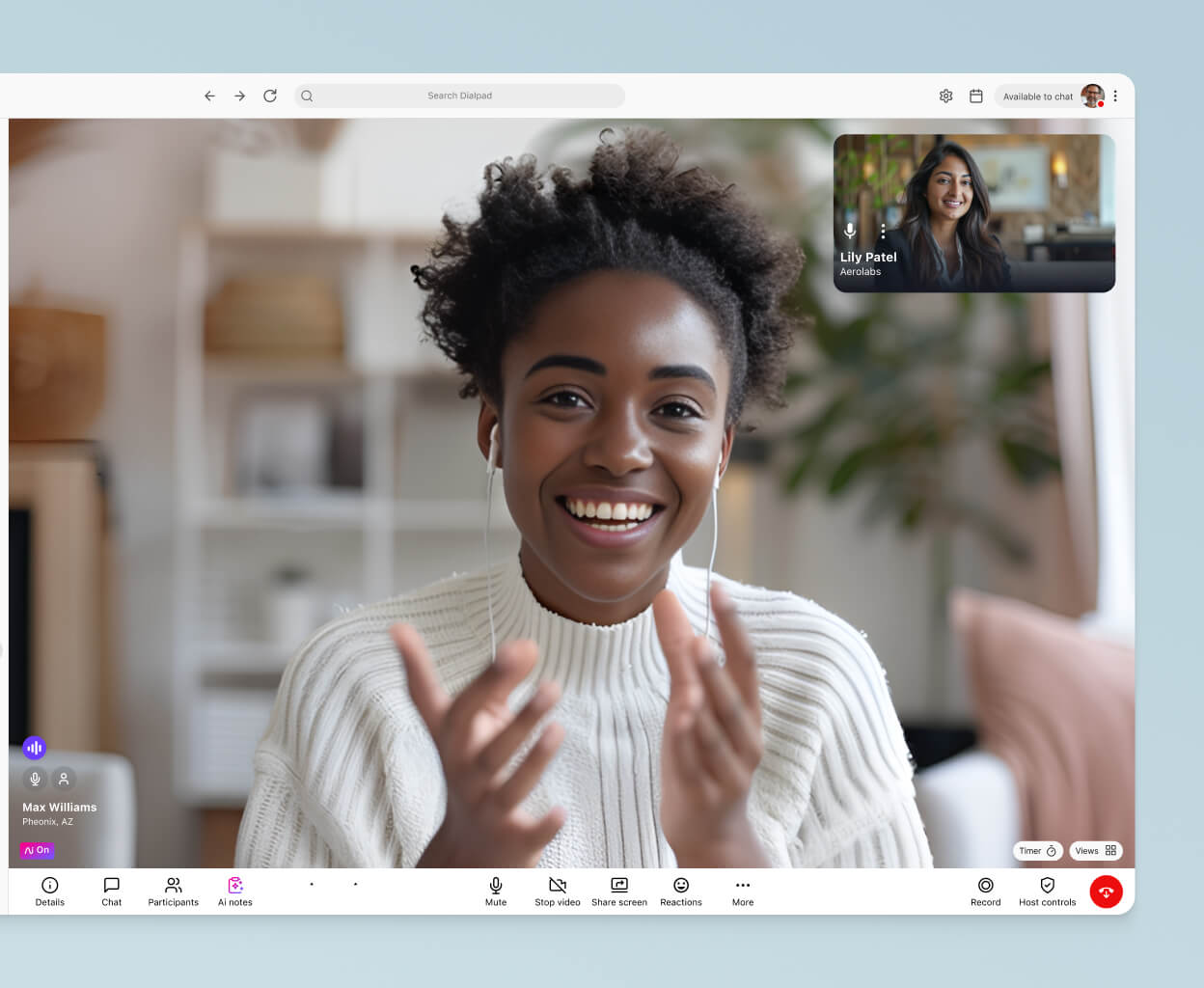Screen dimensions: 1204x988
Task: Start the meeting Timer
Action: 1036,850
